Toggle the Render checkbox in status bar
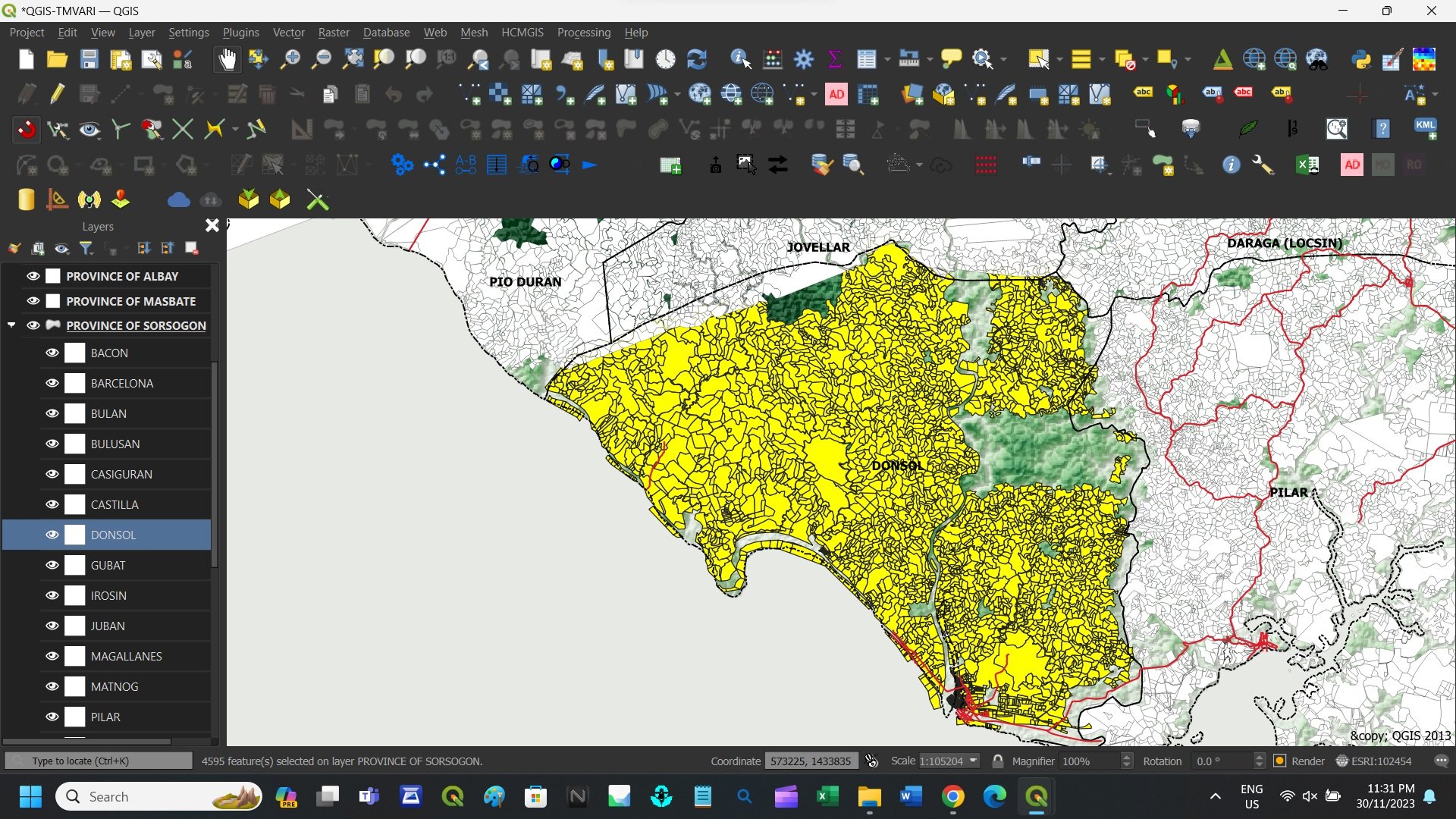This screenshot has width=1456, height=819. (x=1280, y=761)
